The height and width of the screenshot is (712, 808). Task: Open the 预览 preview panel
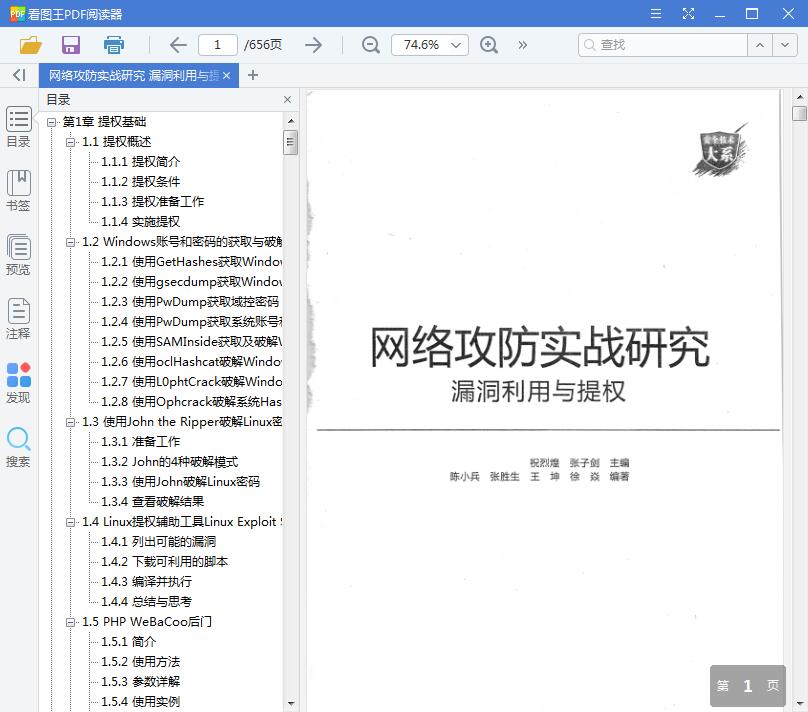click(x=18, y=255)
